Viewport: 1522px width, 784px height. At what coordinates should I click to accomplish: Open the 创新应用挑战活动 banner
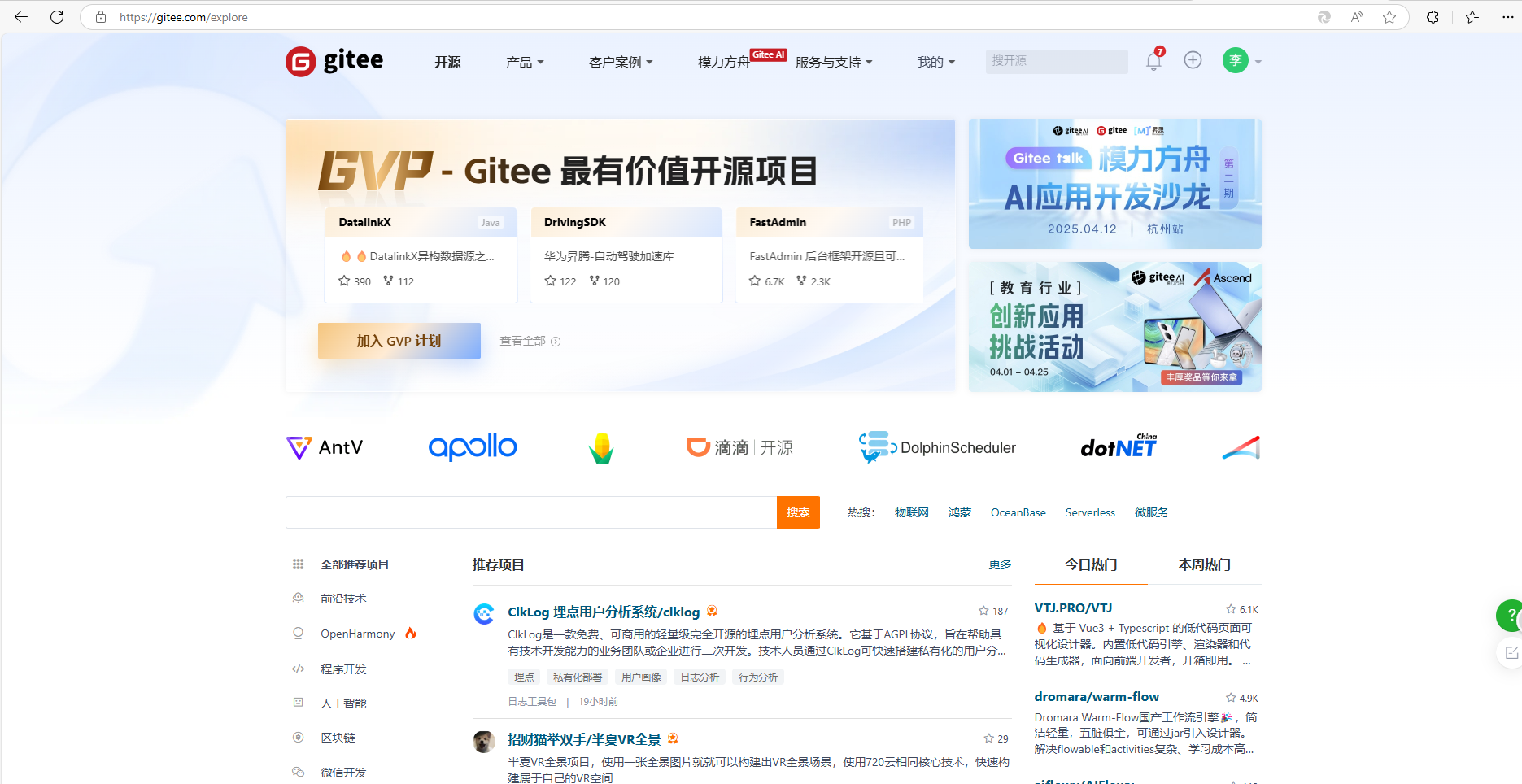tap(1114, 327)
